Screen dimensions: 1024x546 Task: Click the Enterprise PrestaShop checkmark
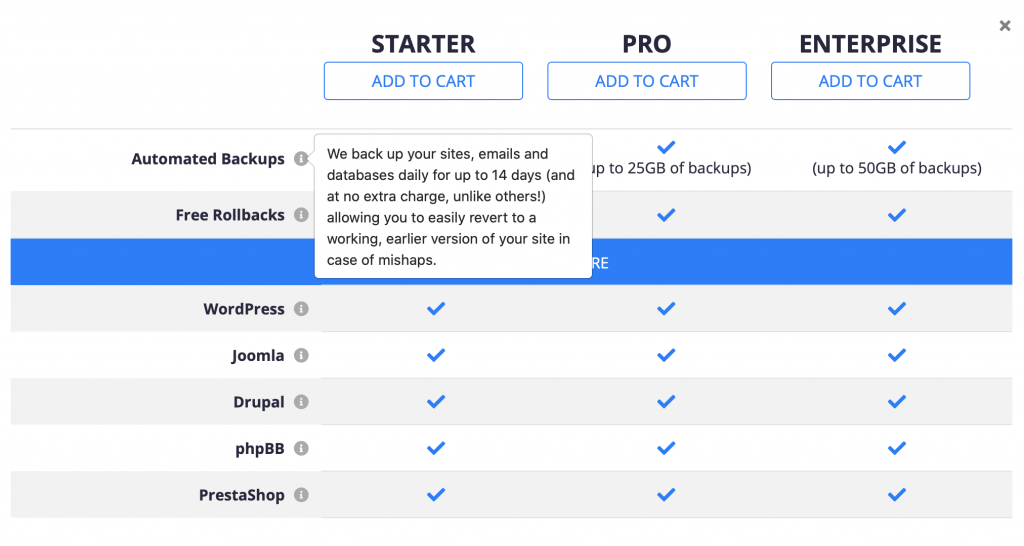[897, 495]
